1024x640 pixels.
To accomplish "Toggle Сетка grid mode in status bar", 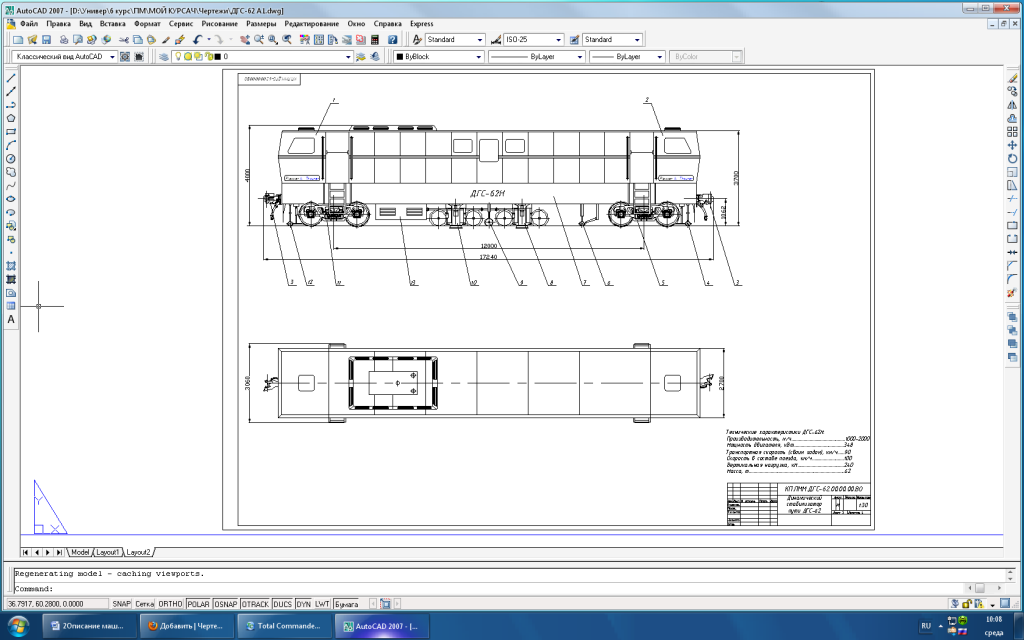I will (144, 604).
